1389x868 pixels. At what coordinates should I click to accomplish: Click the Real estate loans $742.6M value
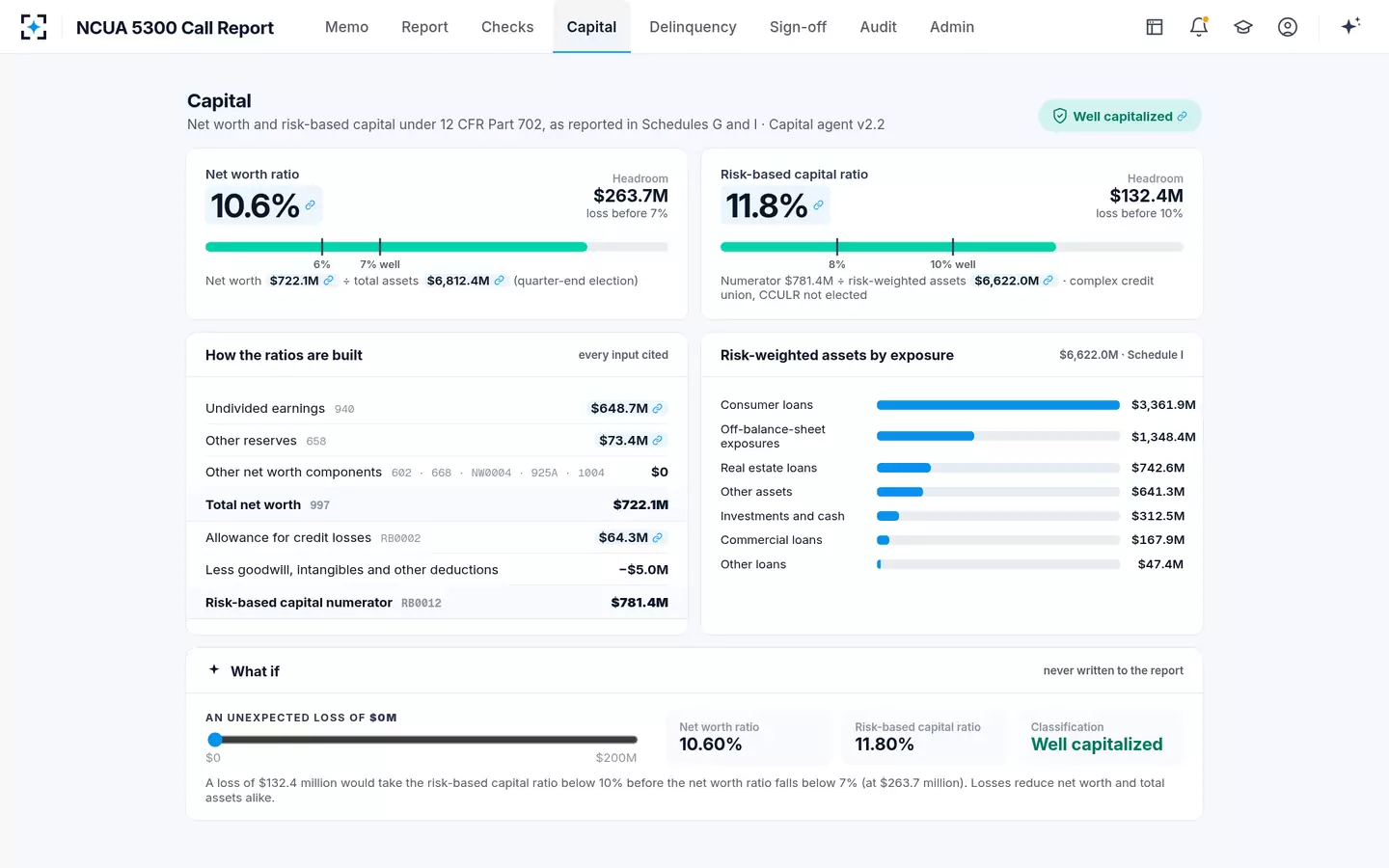click(x=1157, y=468)
